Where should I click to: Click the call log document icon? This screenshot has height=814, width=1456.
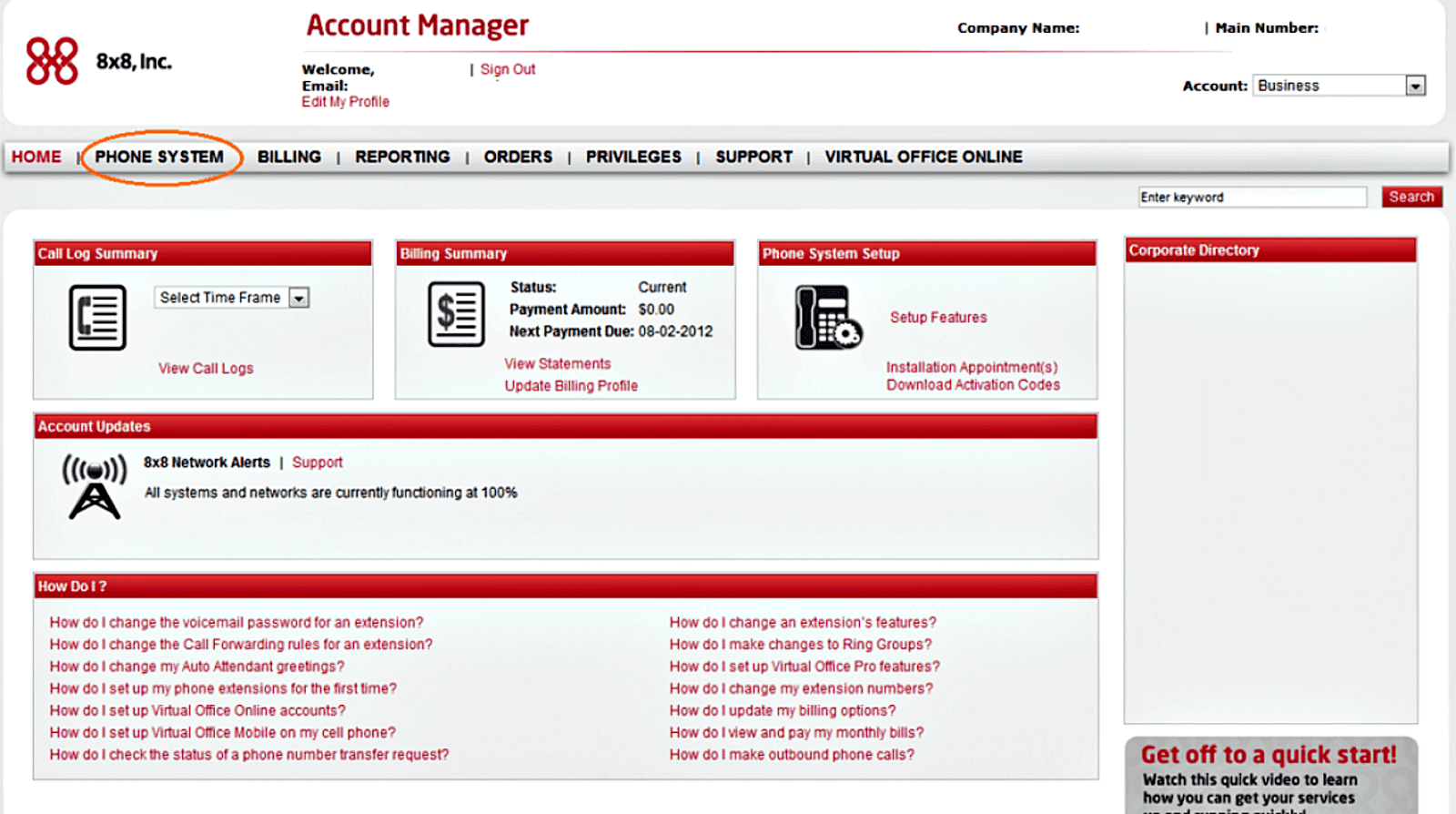[x=97, y=318]
